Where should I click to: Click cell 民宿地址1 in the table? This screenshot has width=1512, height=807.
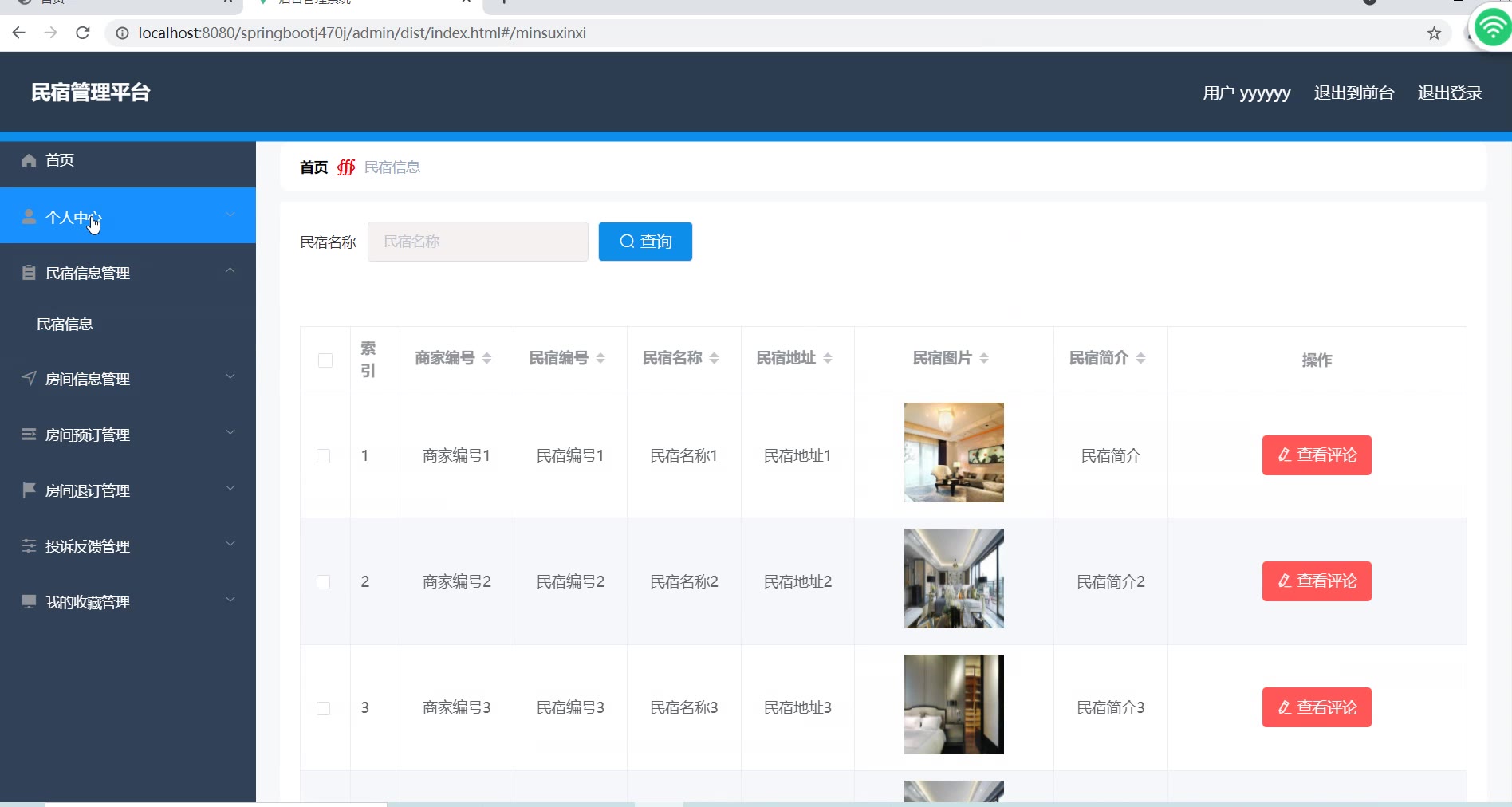797,456
